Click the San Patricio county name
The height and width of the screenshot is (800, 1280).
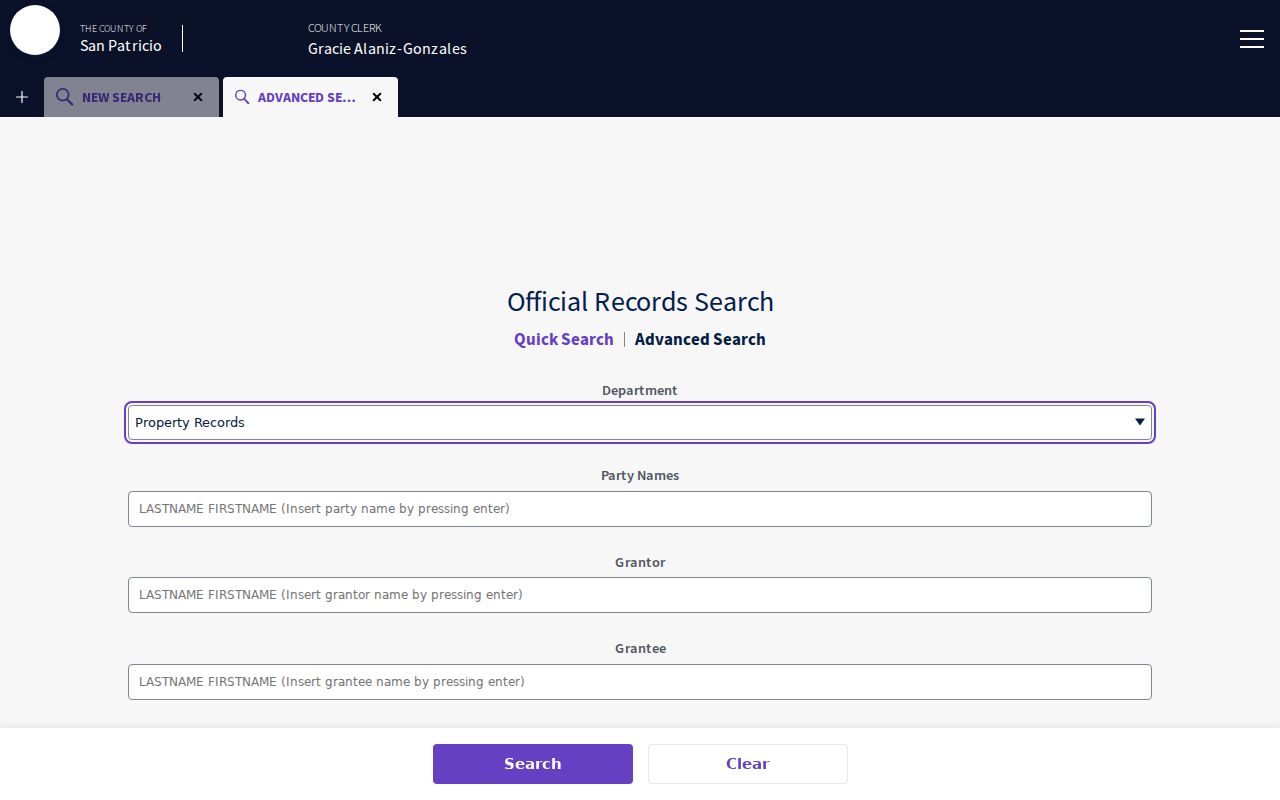pyautogui.click(x=121, y=46)
